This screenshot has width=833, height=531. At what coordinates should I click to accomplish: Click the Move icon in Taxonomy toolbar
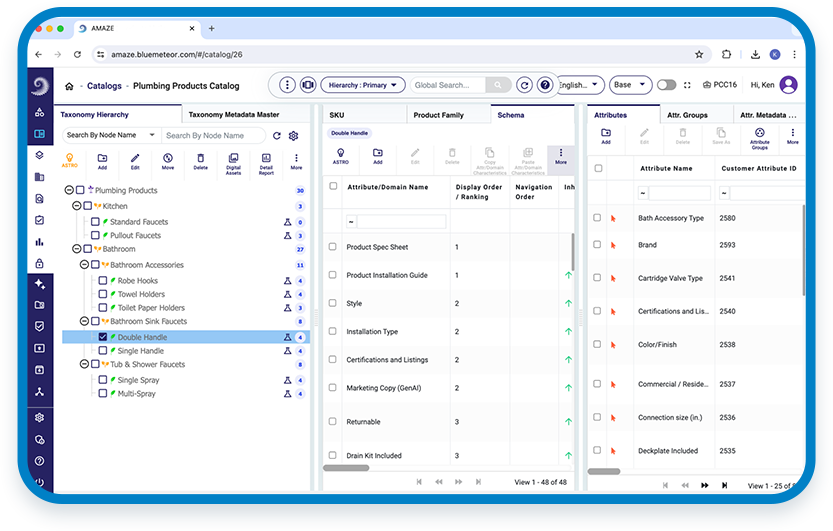[x=168, y=161]
